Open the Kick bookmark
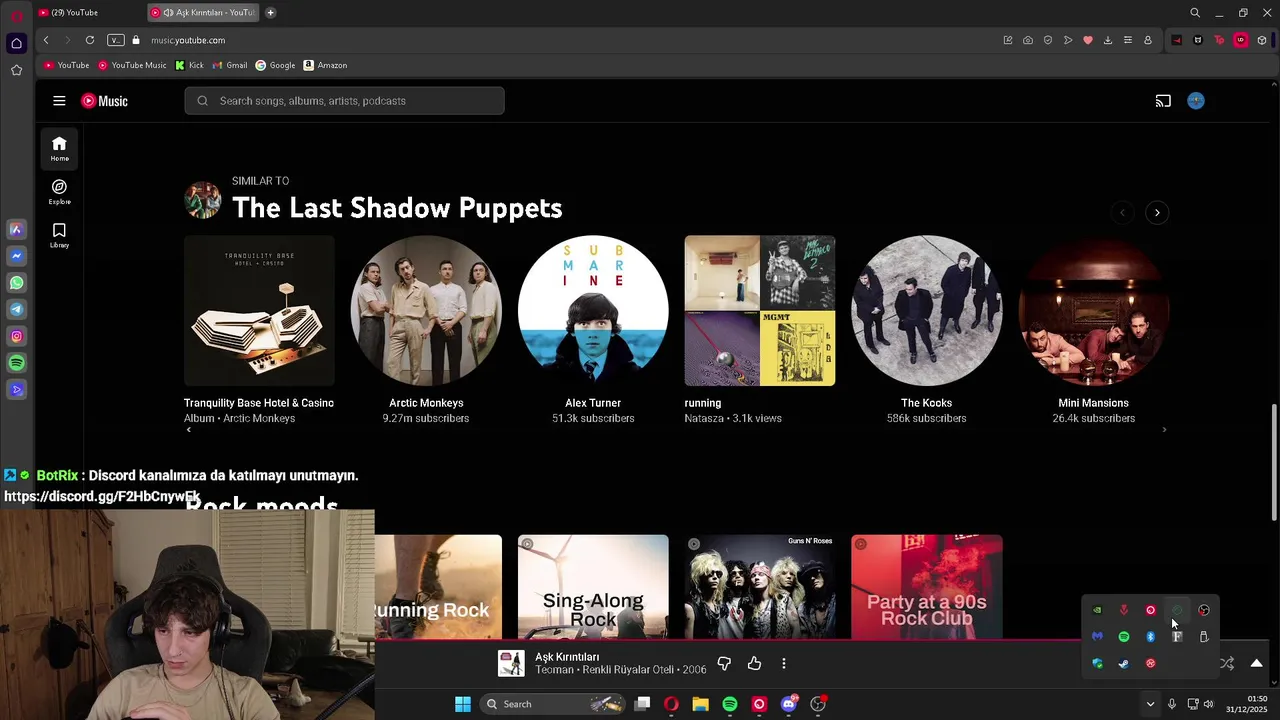The height and width of the screenshot is (720, 1280). click(x=189, y=65)
